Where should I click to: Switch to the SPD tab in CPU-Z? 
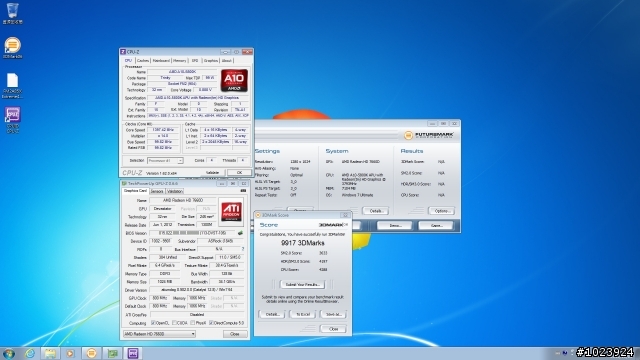click(x=195, y=60)
